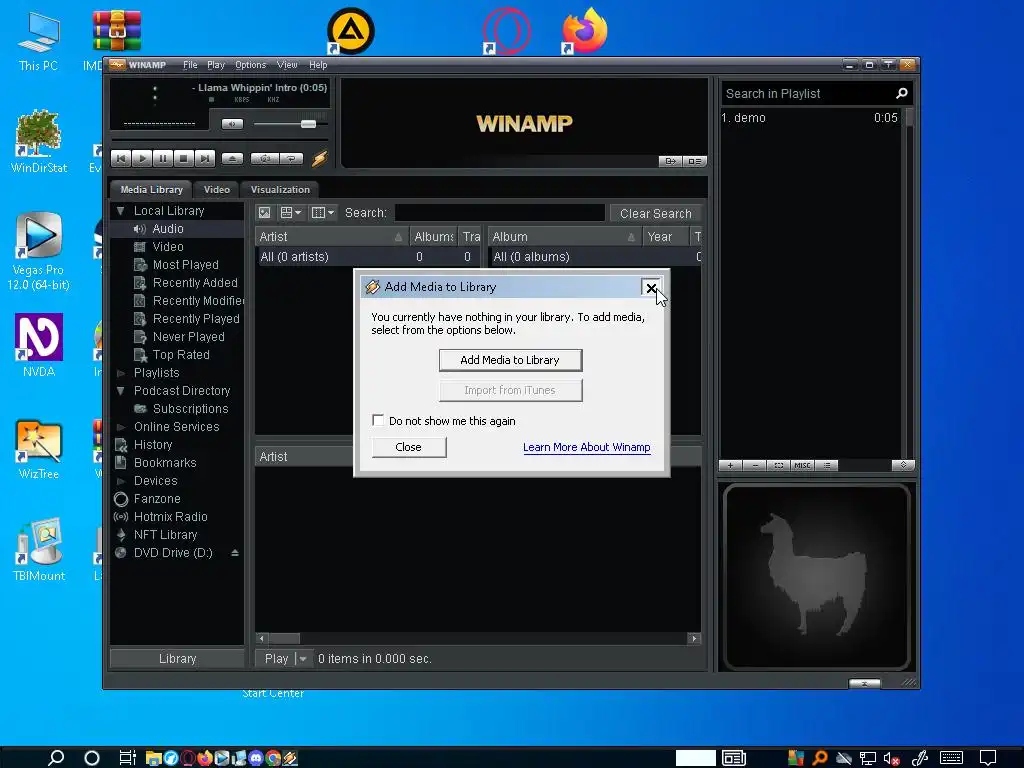Expand the Playlists tree node
Viewport: 1024px width, 768px height.
[120, 373]
